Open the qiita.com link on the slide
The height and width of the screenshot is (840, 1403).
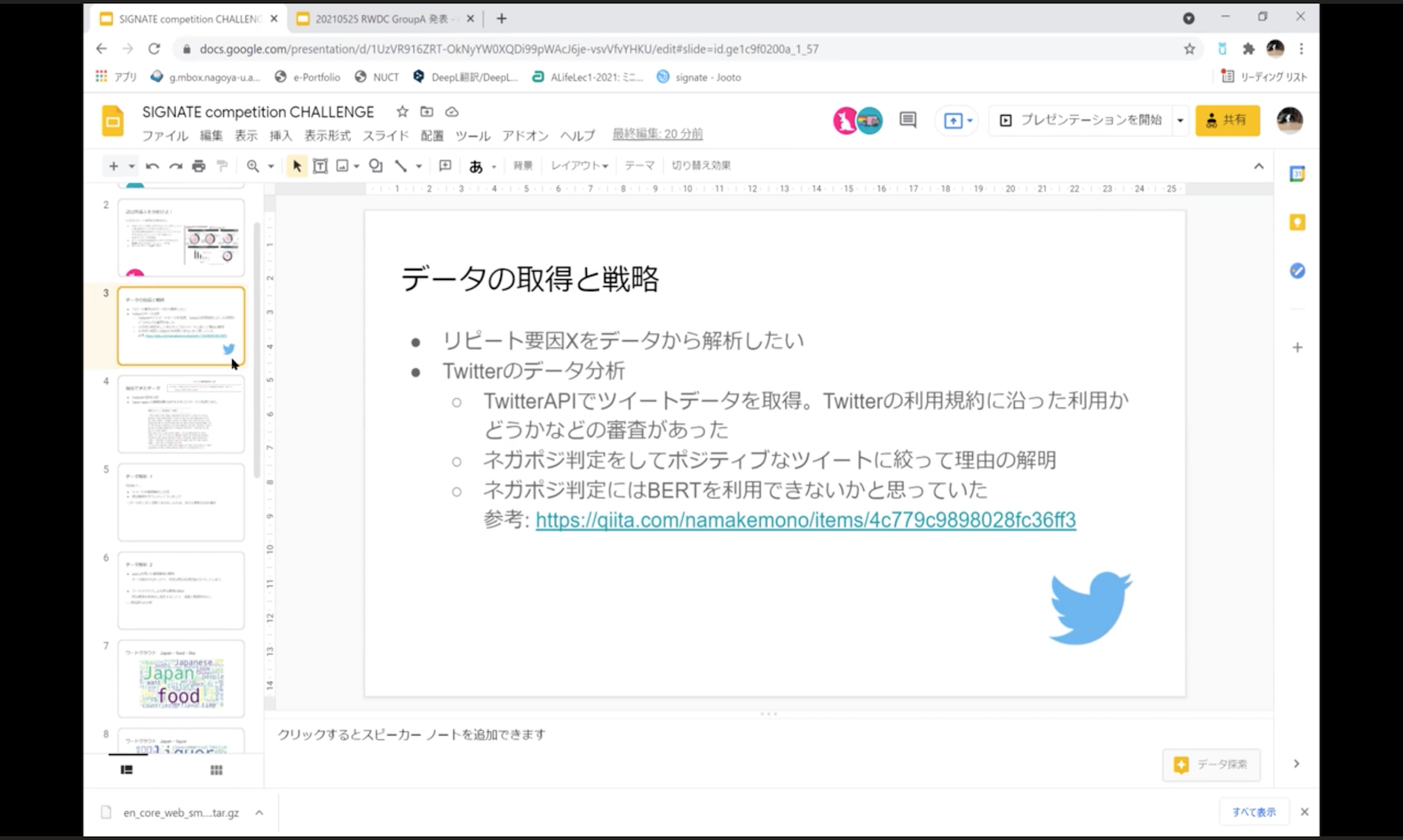pos(805,520)
